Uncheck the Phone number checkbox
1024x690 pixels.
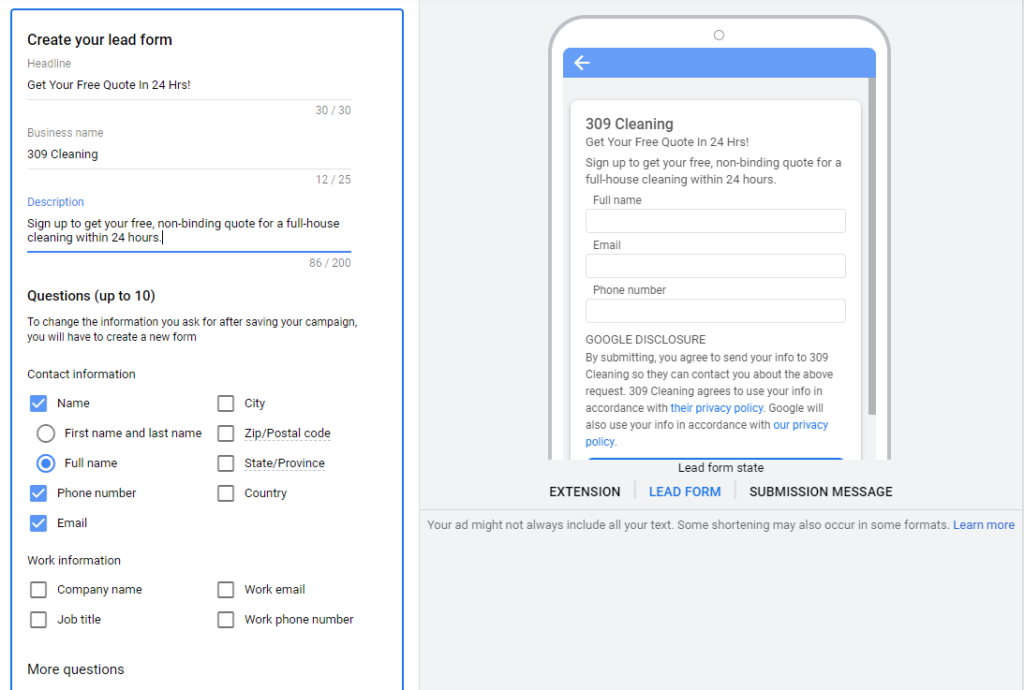(39, 493)
